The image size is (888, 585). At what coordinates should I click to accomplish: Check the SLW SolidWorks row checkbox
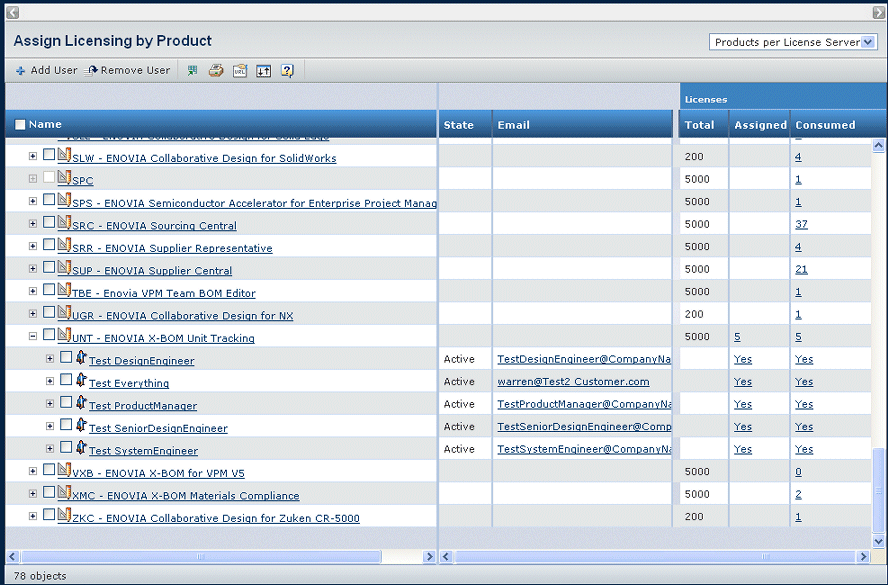[x=49, y=154]
